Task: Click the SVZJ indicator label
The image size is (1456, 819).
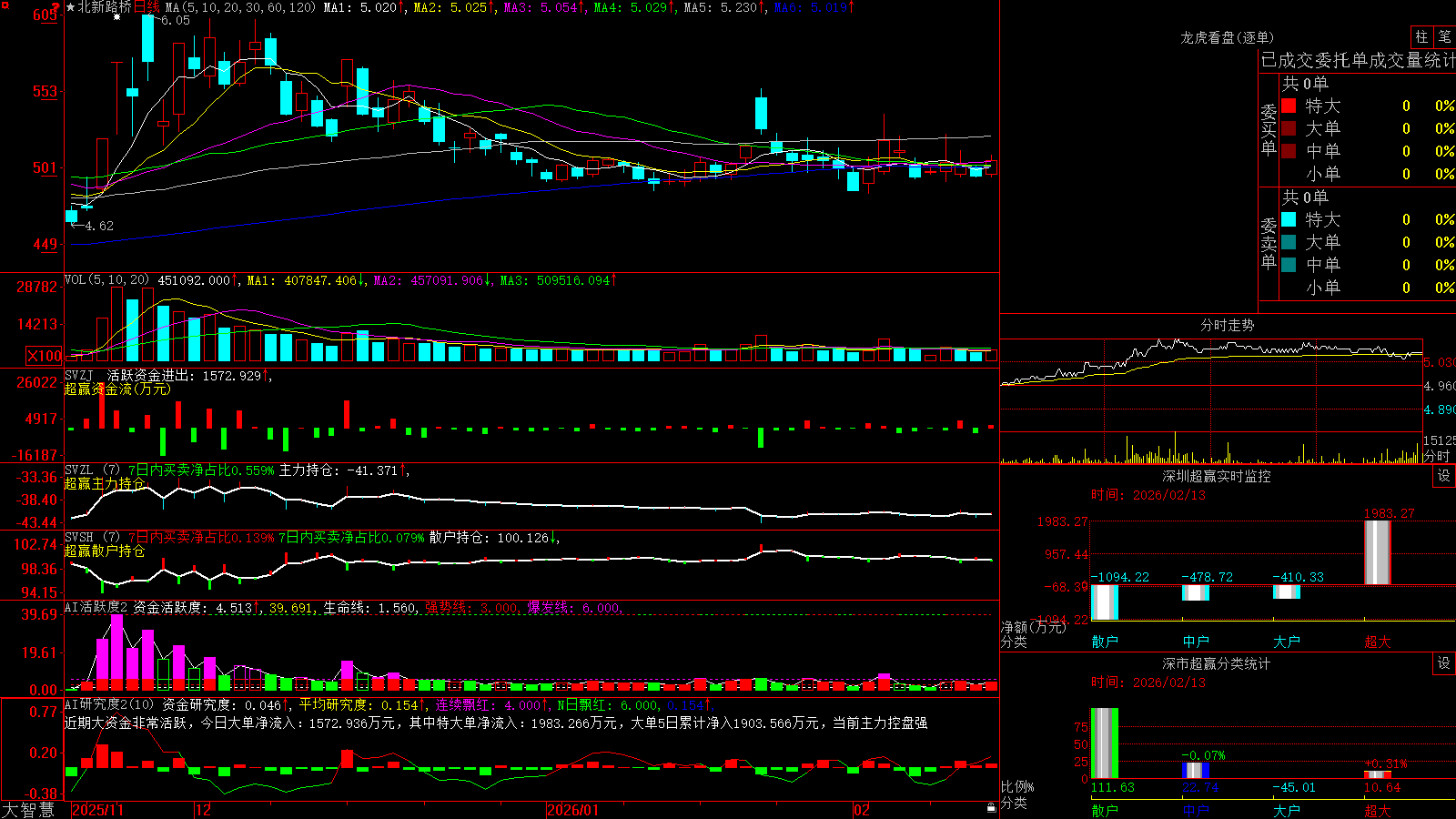Action: click(79, 375)
